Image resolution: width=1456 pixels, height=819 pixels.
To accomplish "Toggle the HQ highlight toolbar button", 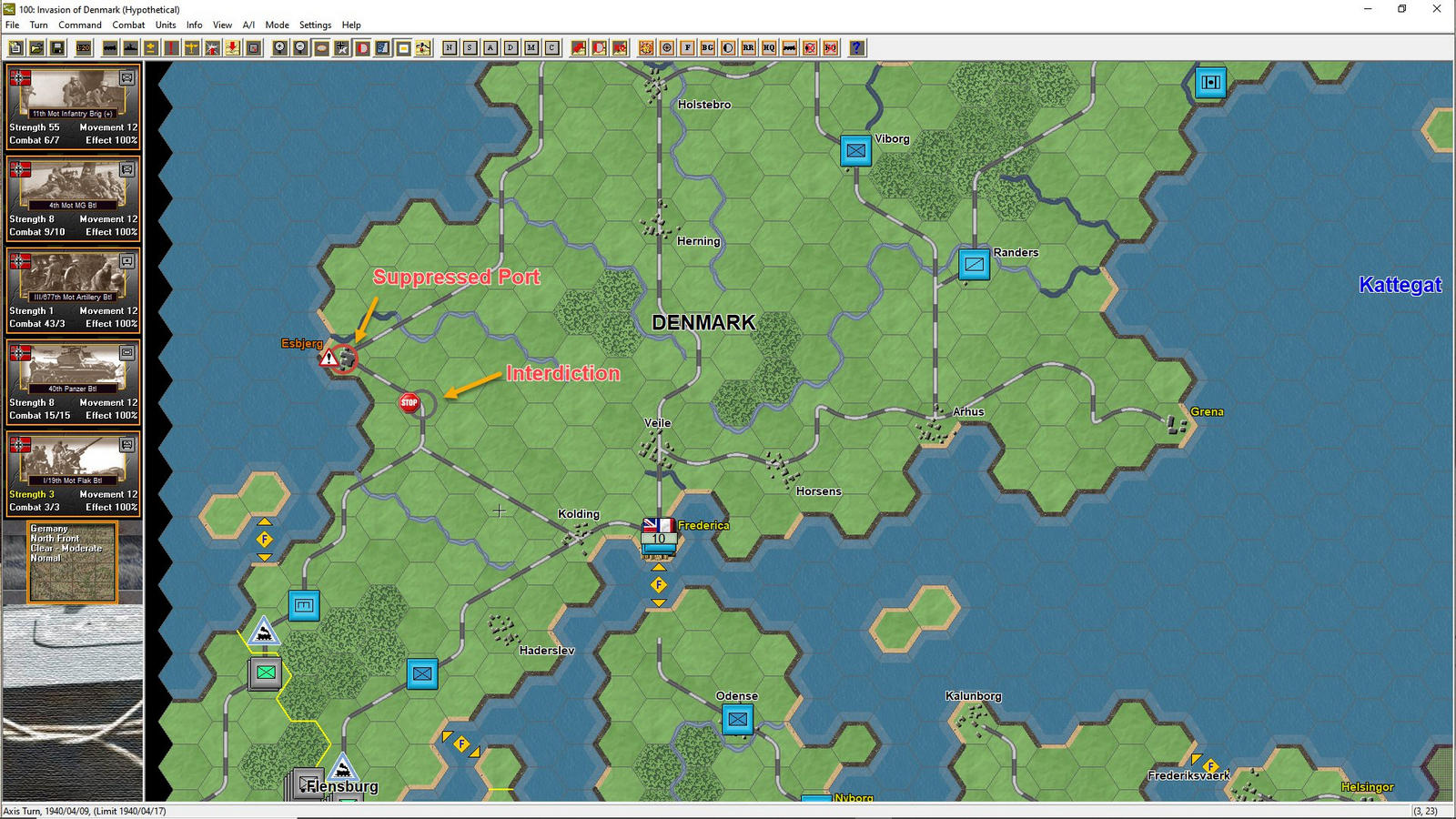I will click(769, 48).
